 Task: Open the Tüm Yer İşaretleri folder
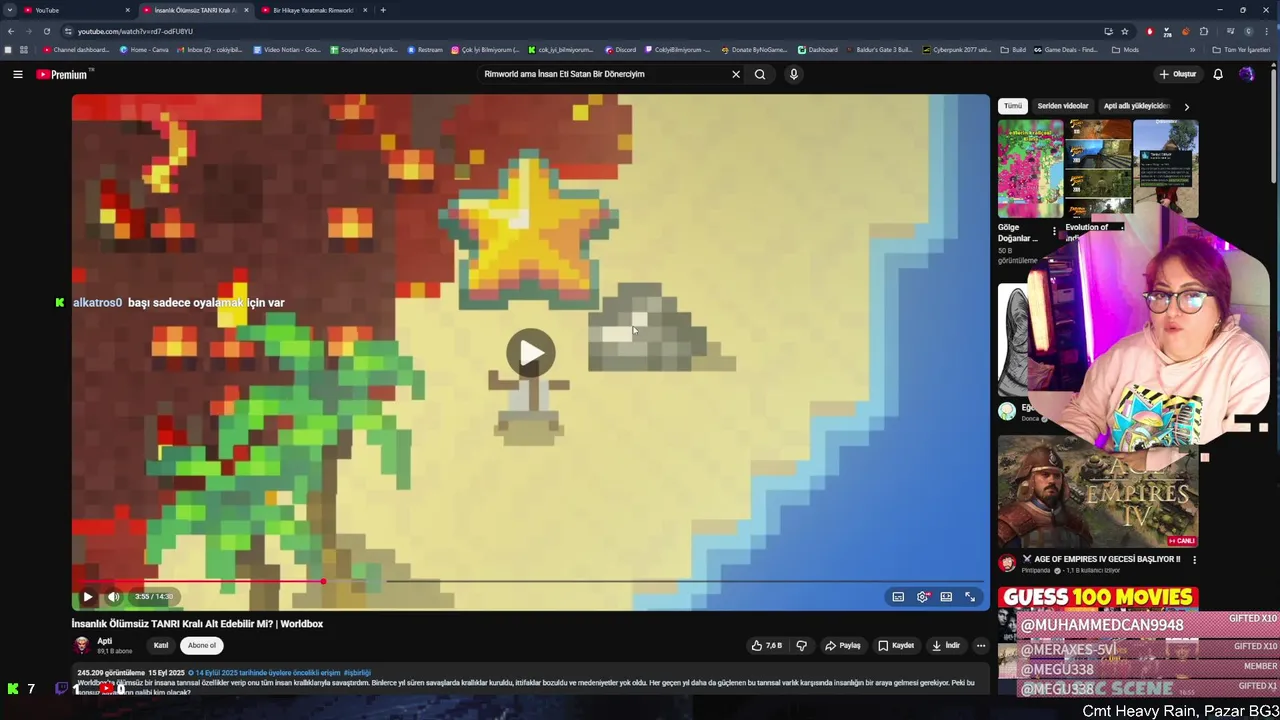(x=1240, y=50)
